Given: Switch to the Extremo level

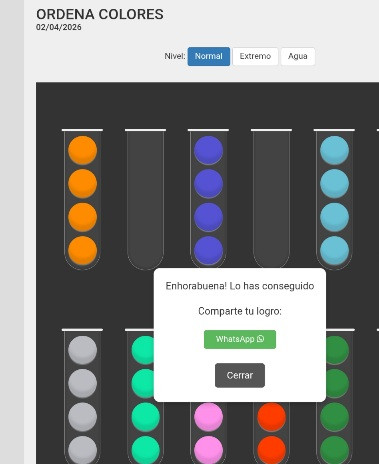Looking at the screenshot, I should (255, 56).
